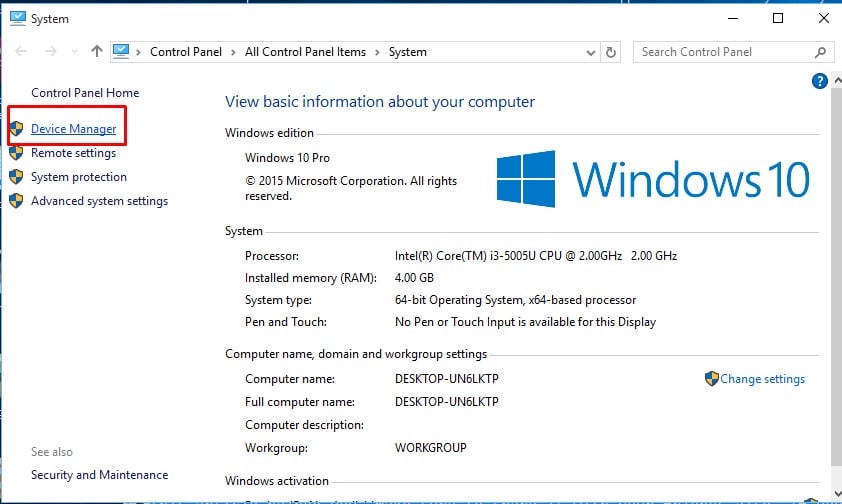The width and height of the screenshot is (842, 504).
Task: Click shield icon next to System protection
Action: point(17,177)
